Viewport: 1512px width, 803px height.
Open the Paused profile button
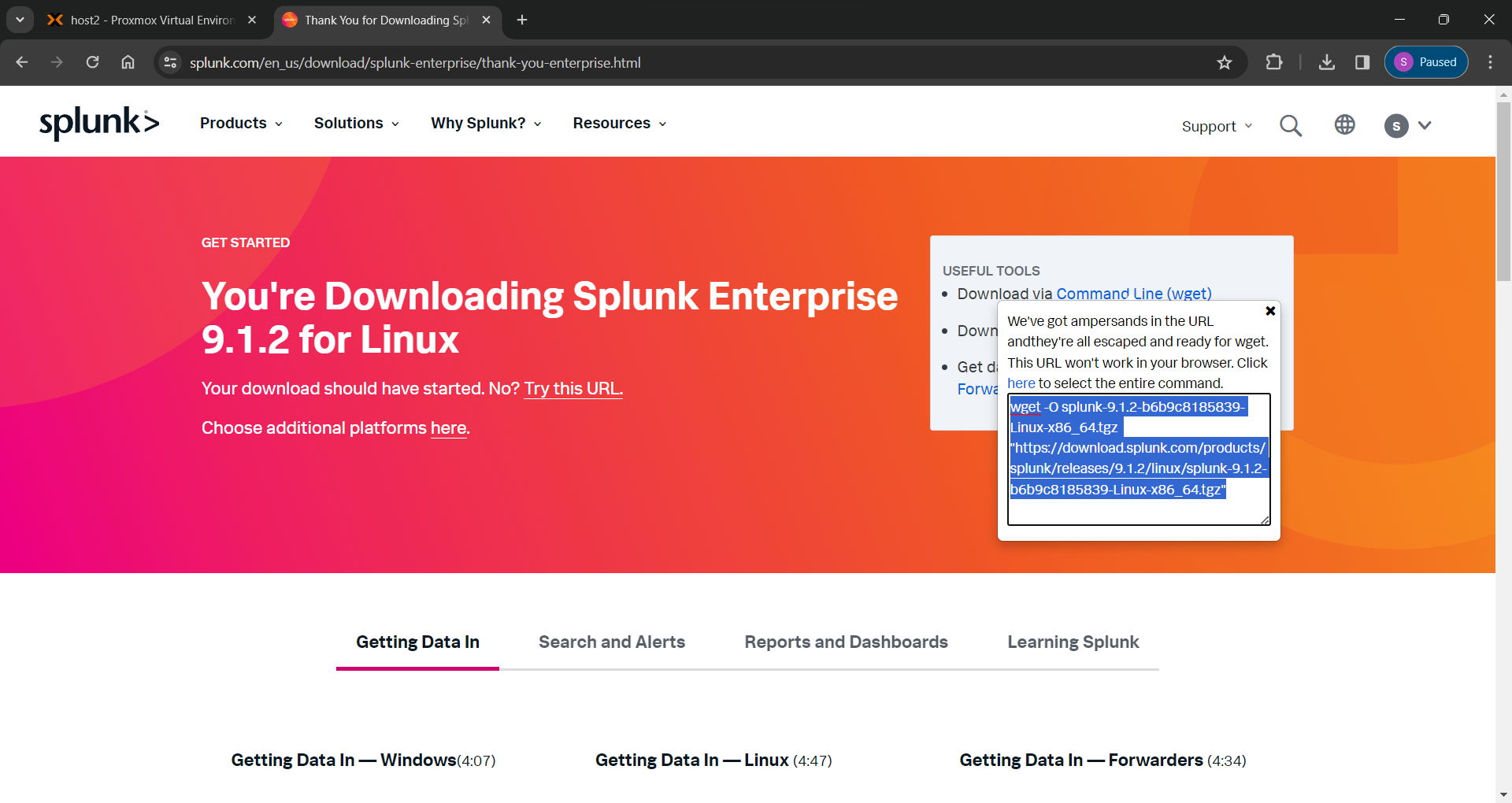click(x=1426, y=62)
